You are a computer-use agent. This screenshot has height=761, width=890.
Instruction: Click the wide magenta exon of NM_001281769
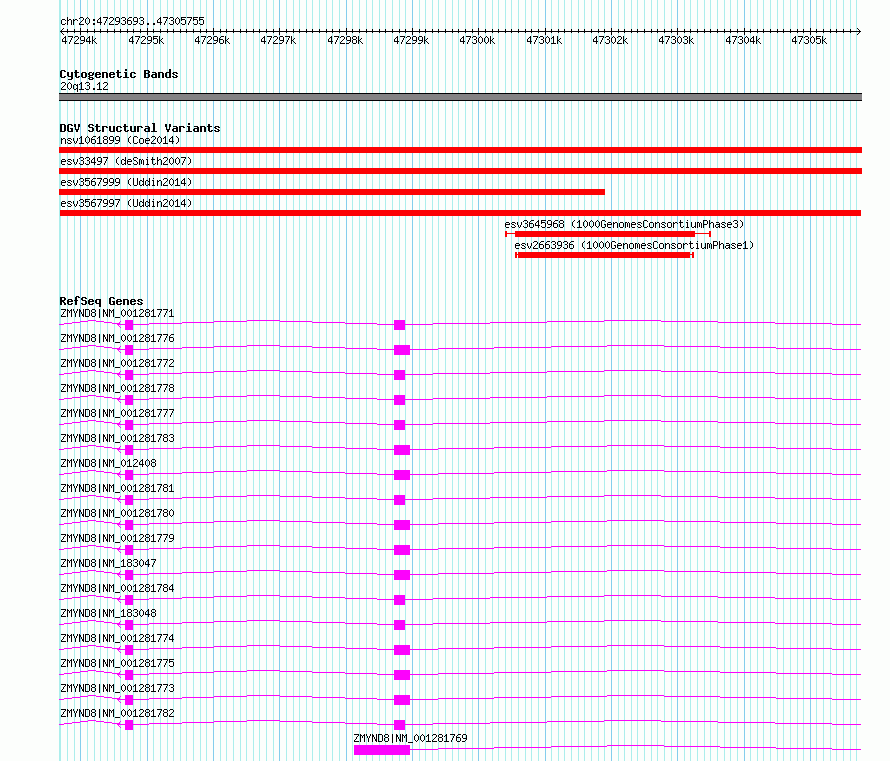(x=382, y=750)
